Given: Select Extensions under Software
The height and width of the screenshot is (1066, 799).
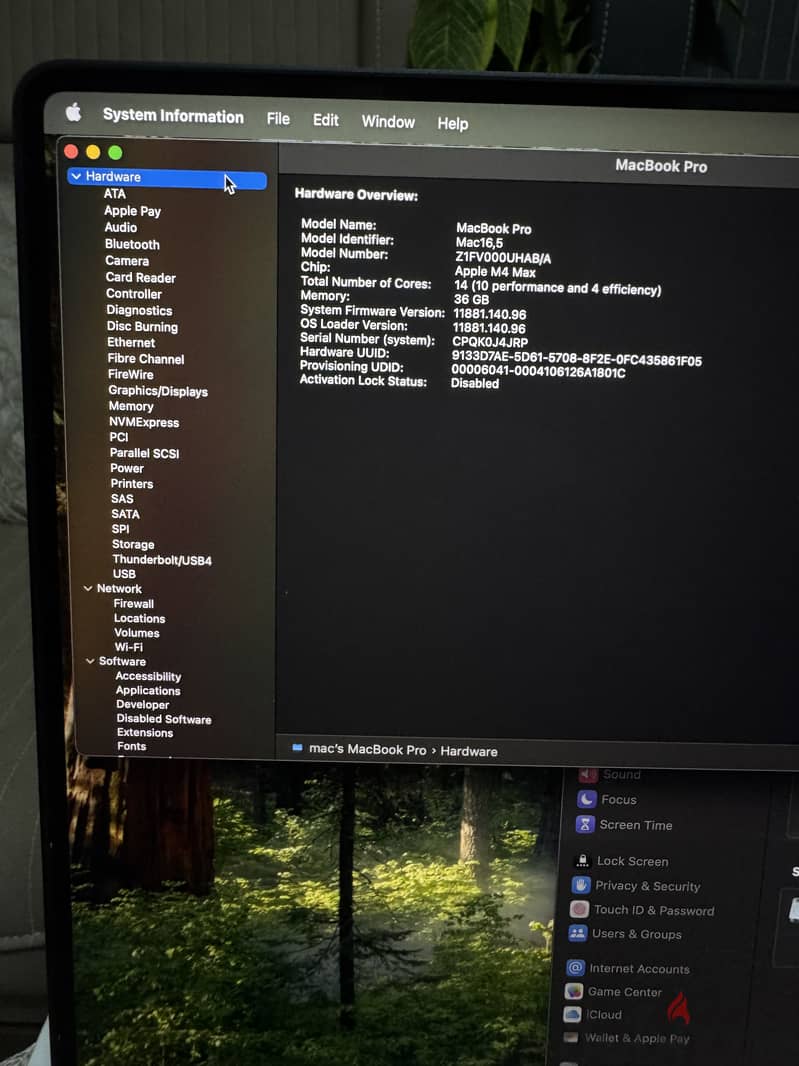Looking at the screenshot, I should point(145,733).
